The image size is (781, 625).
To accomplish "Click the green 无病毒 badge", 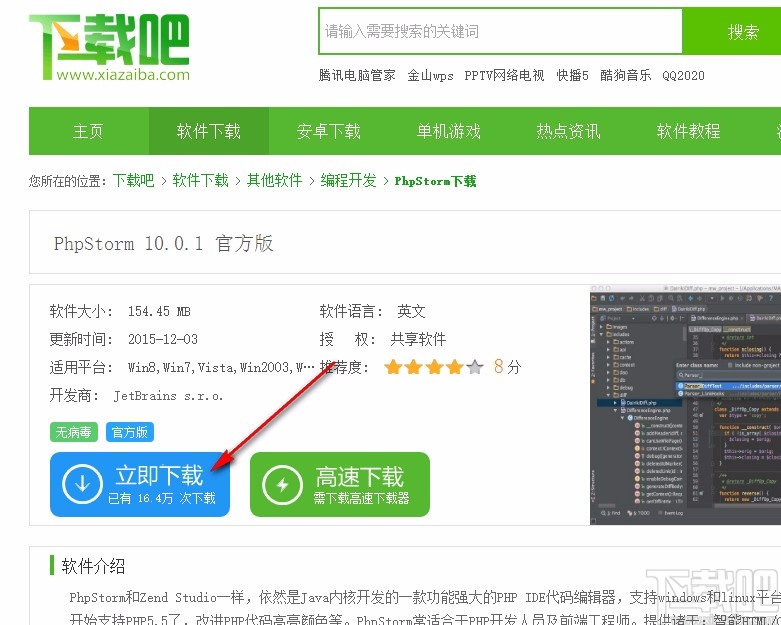I will (x=74, y=432).
